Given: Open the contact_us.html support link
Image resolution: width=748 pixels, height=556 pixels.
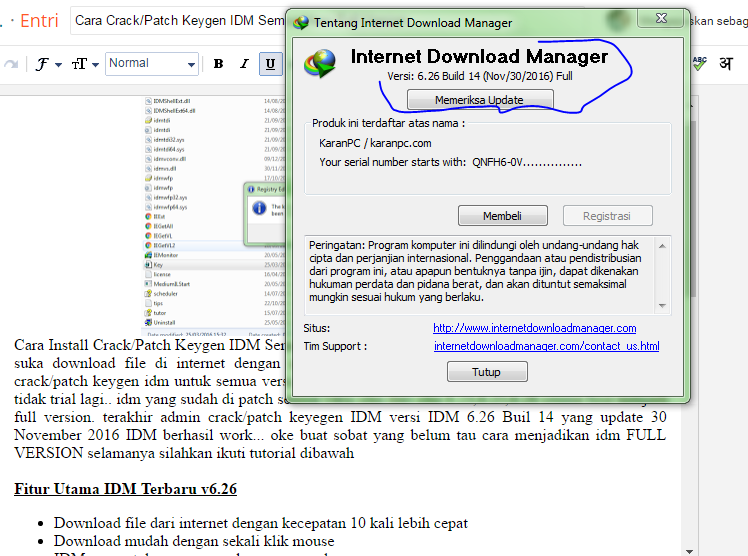Looking at the screenshot, I should tap(546, 346).
